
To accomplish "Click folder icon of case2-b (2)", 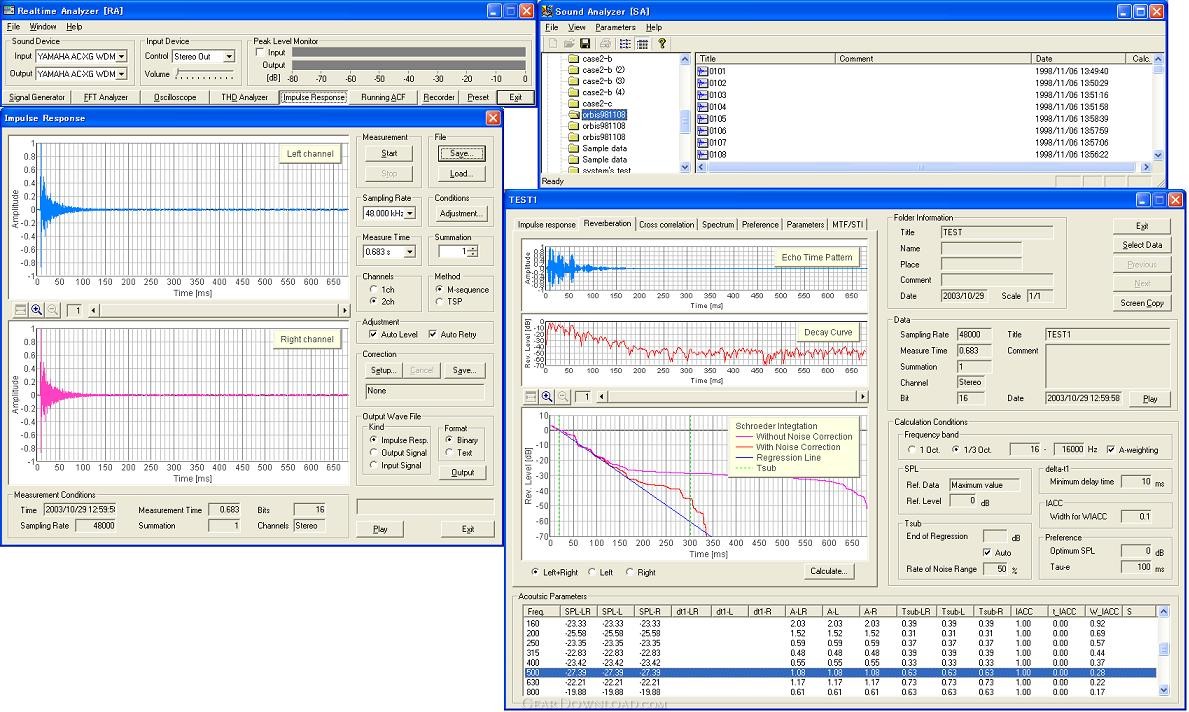I will click(573, 70).
